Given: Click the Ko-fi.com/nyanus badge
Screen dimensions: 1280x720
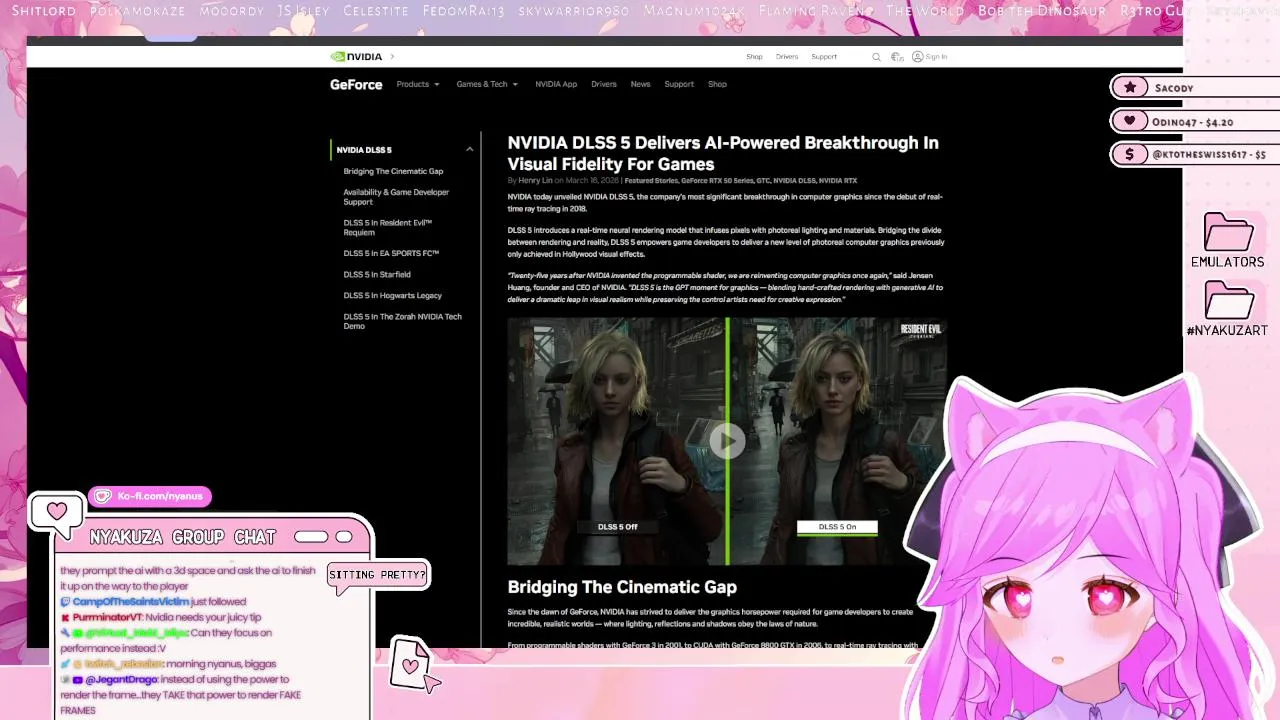Looking at the screenshot, I should (150, 496).
